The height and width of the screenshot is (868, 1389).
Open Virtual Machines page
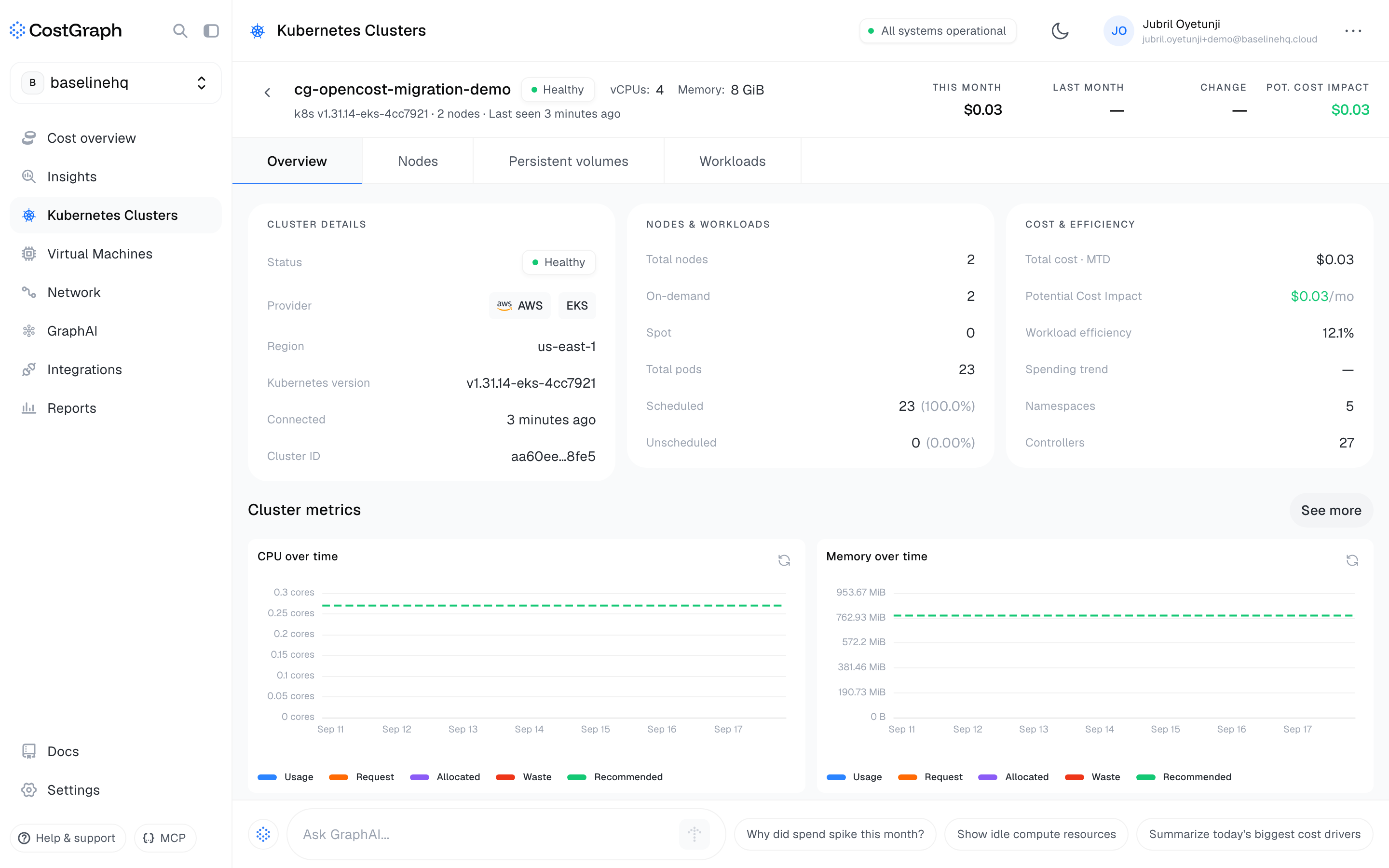pyautogui.click(x=115, y=254)
